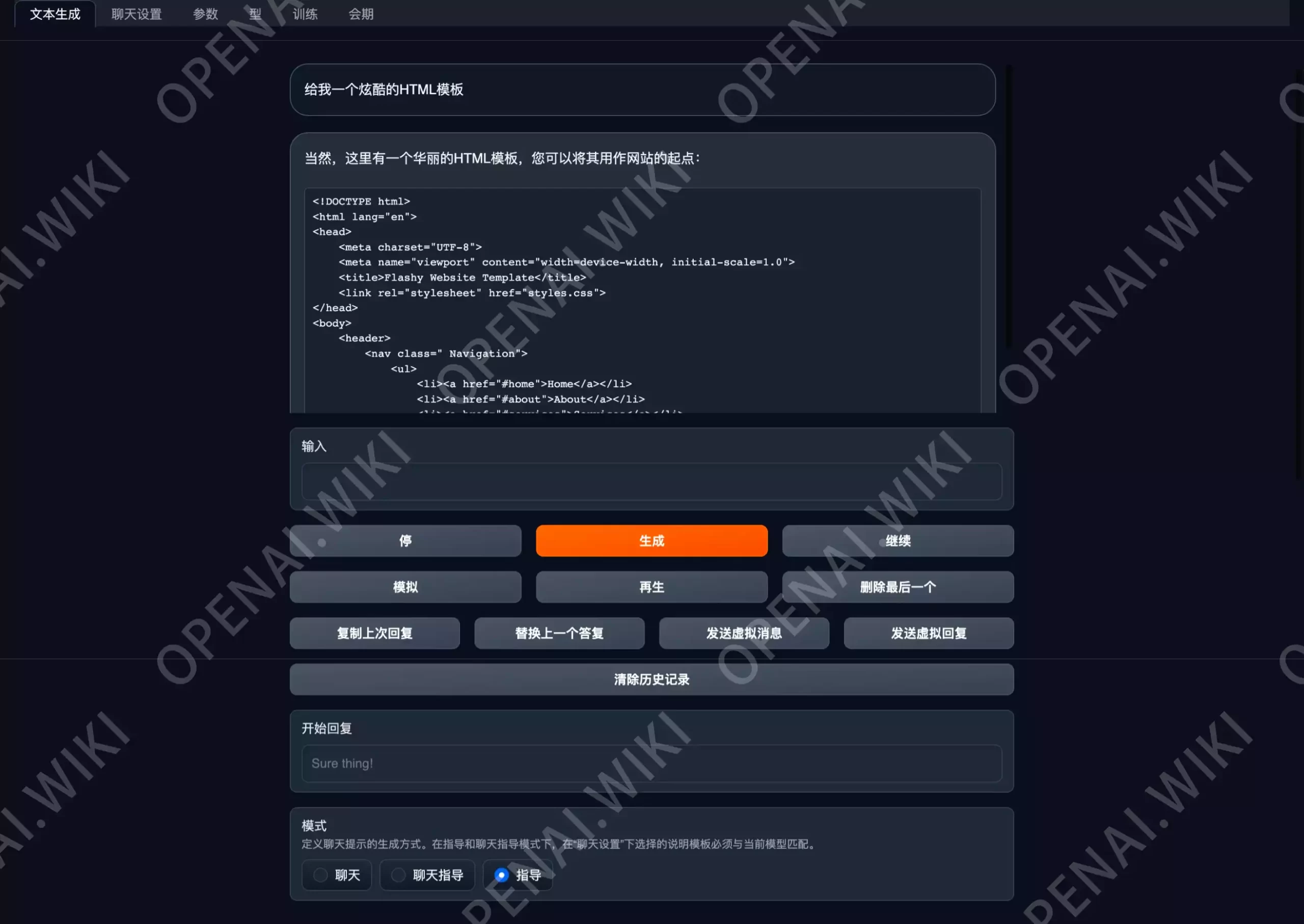Click the 再生 (Regenerate) button
The height and width of the screenshot is (924, 1304).
click(651, 587)
